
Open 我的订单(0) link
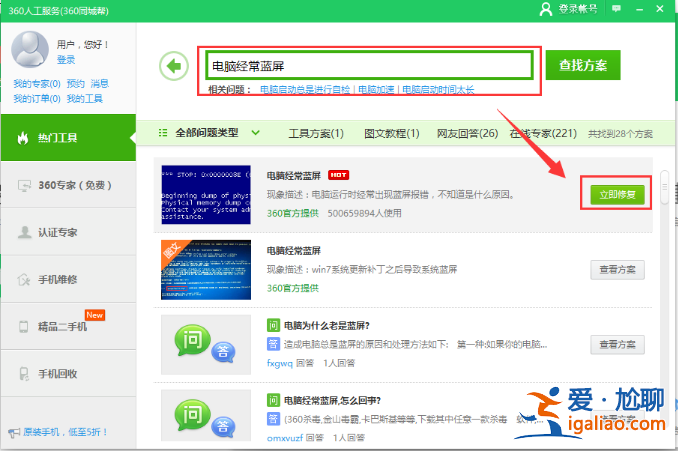pos(37,99)
